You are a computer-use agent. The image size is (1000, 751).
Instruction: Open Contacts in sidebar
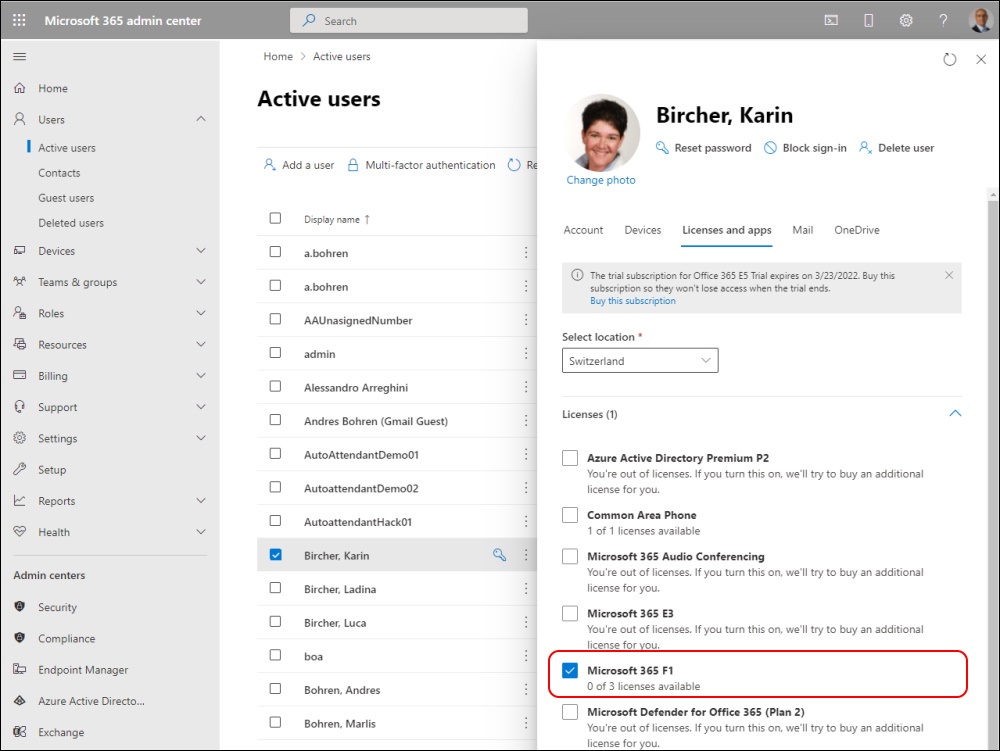coord(59,173)
